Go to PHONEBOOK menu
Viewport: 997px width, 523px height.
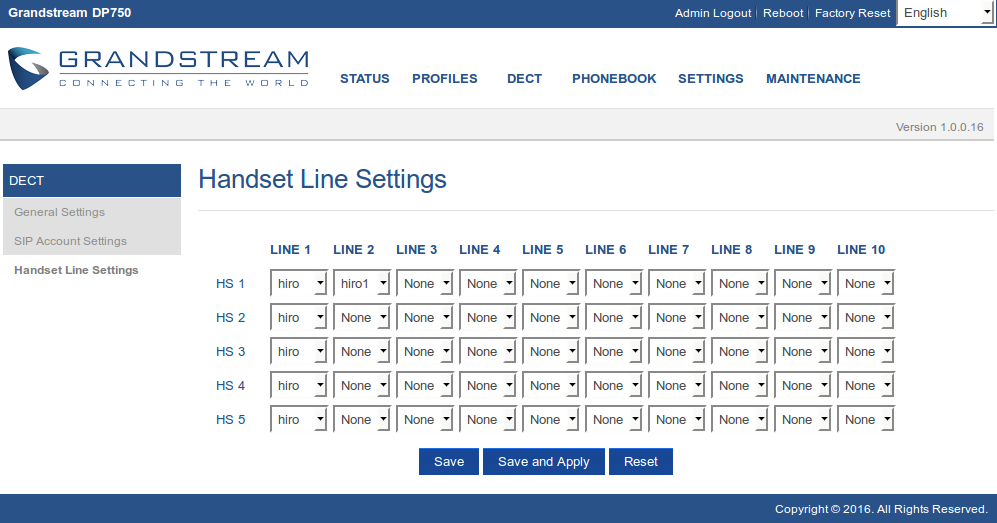614,79
